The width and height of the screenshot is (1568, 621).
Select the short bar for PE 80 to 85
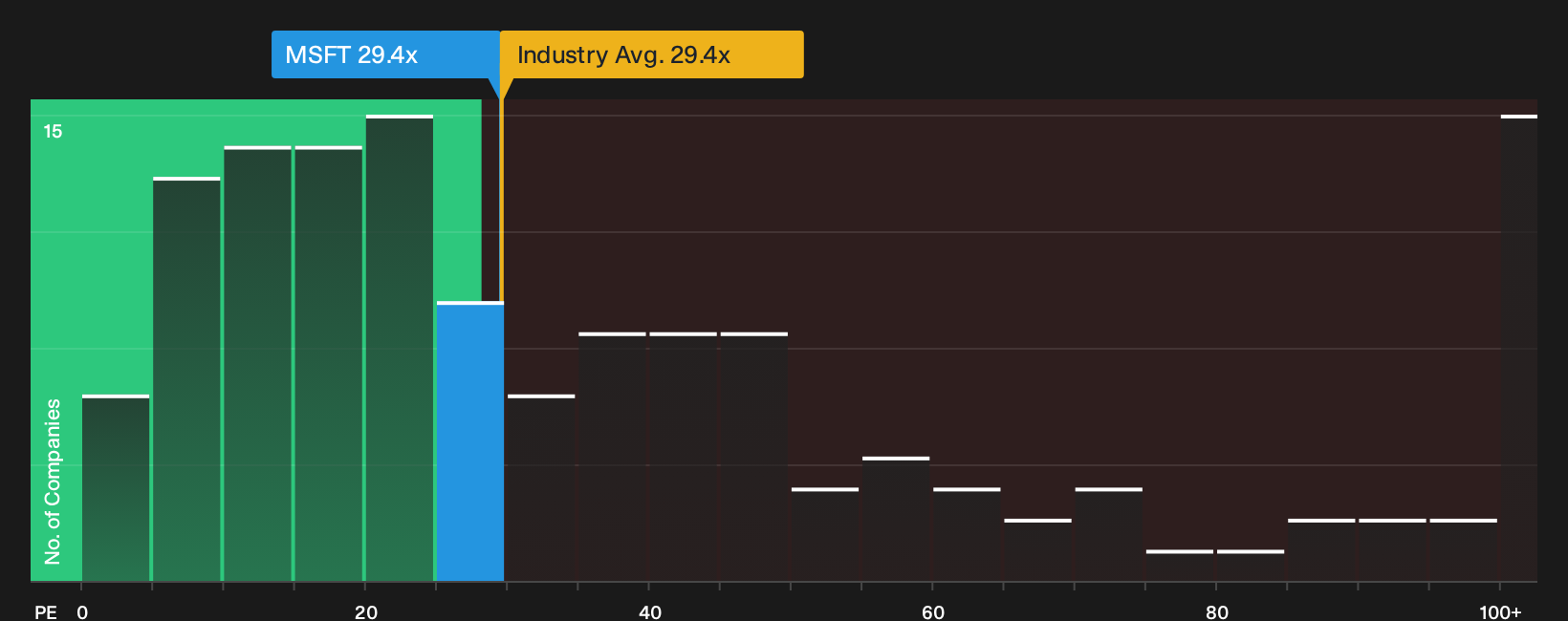tap(1251, 566)
